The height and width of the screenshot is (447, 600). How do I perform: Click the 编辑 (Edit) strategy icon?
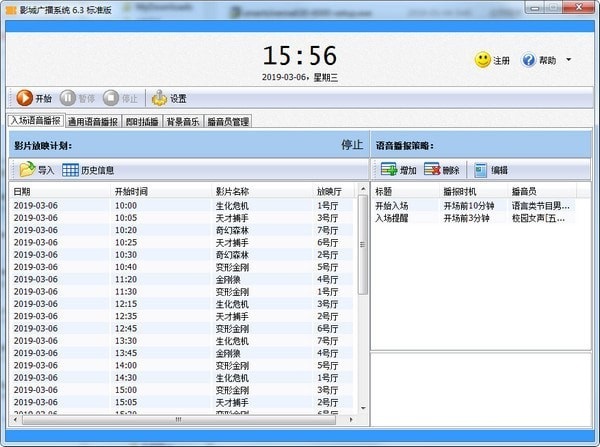[x=481, y=170]
